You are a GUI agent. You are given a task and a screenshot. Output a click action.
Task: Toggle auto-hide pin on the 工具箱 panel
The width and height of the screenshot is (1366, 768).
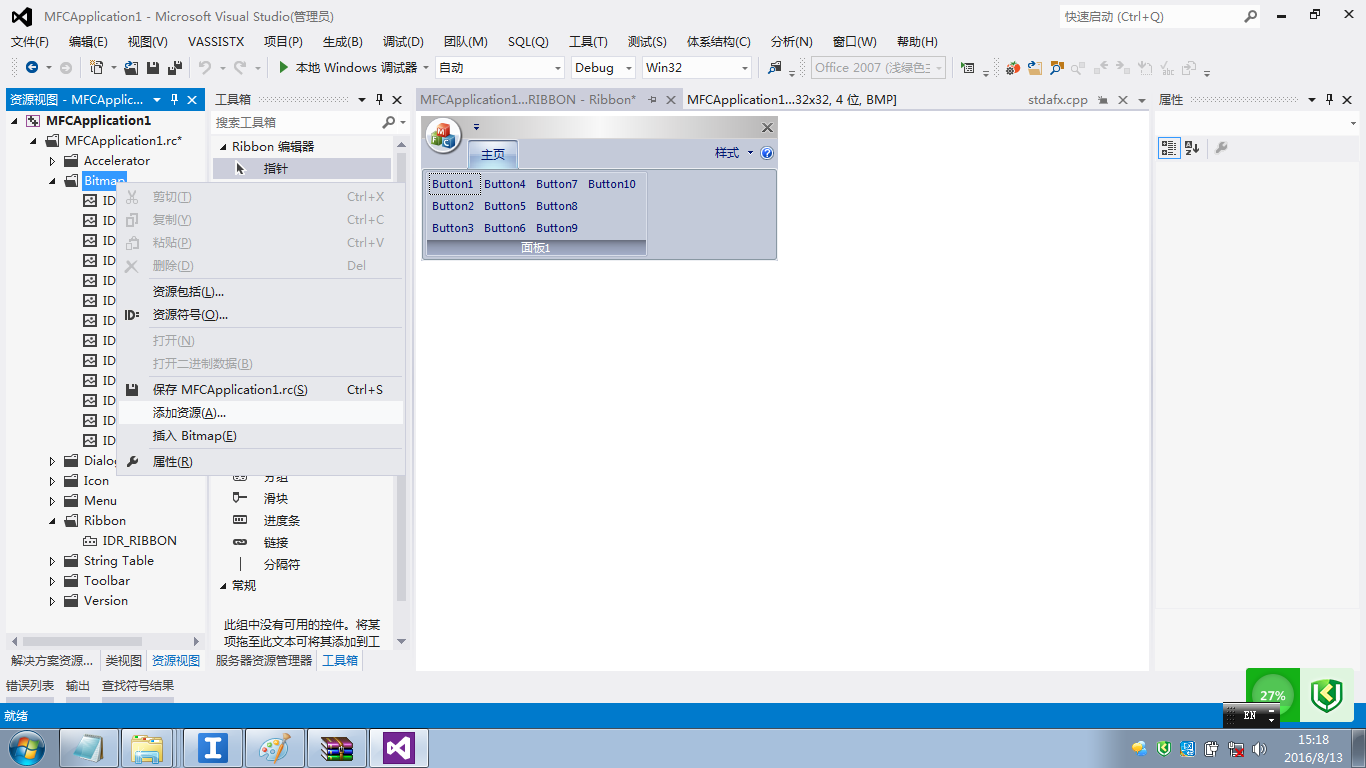point(379,100)
